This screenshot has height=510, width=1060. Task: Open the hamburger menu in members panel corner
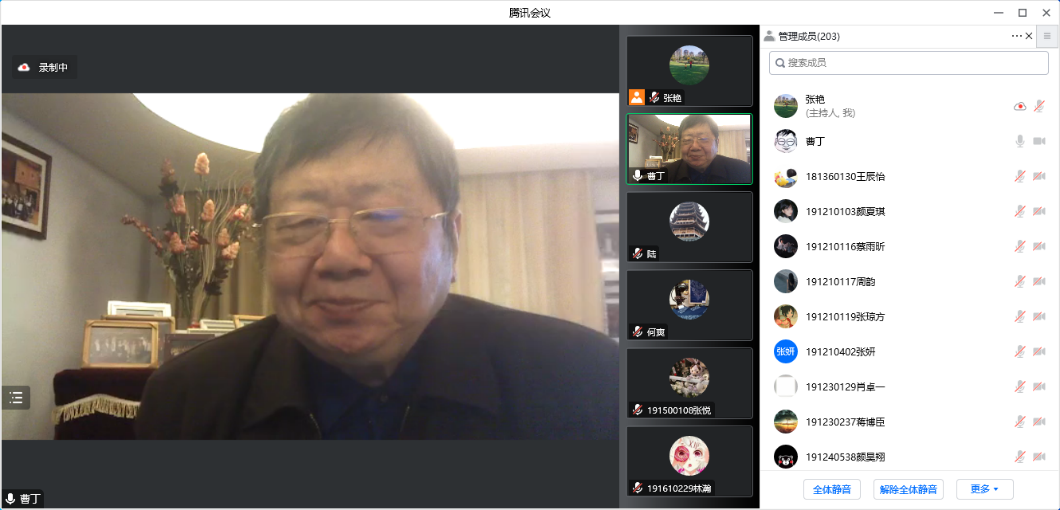tap(1047, 36)
